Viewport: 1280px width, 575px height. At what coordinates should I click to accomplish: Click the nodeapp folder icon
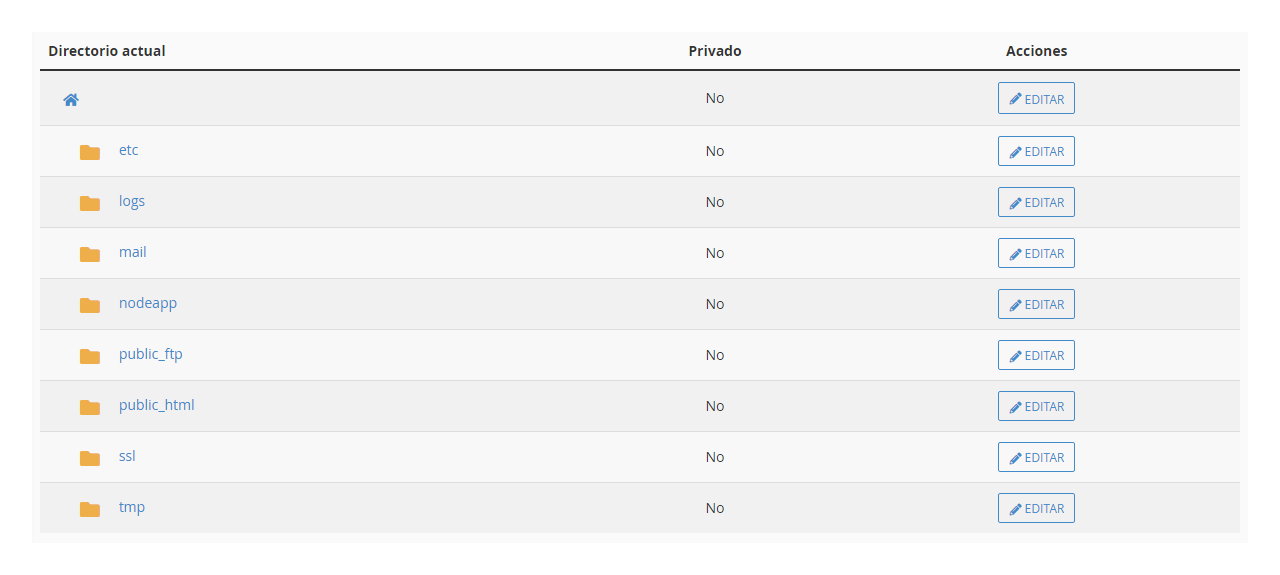pos(90,305)
